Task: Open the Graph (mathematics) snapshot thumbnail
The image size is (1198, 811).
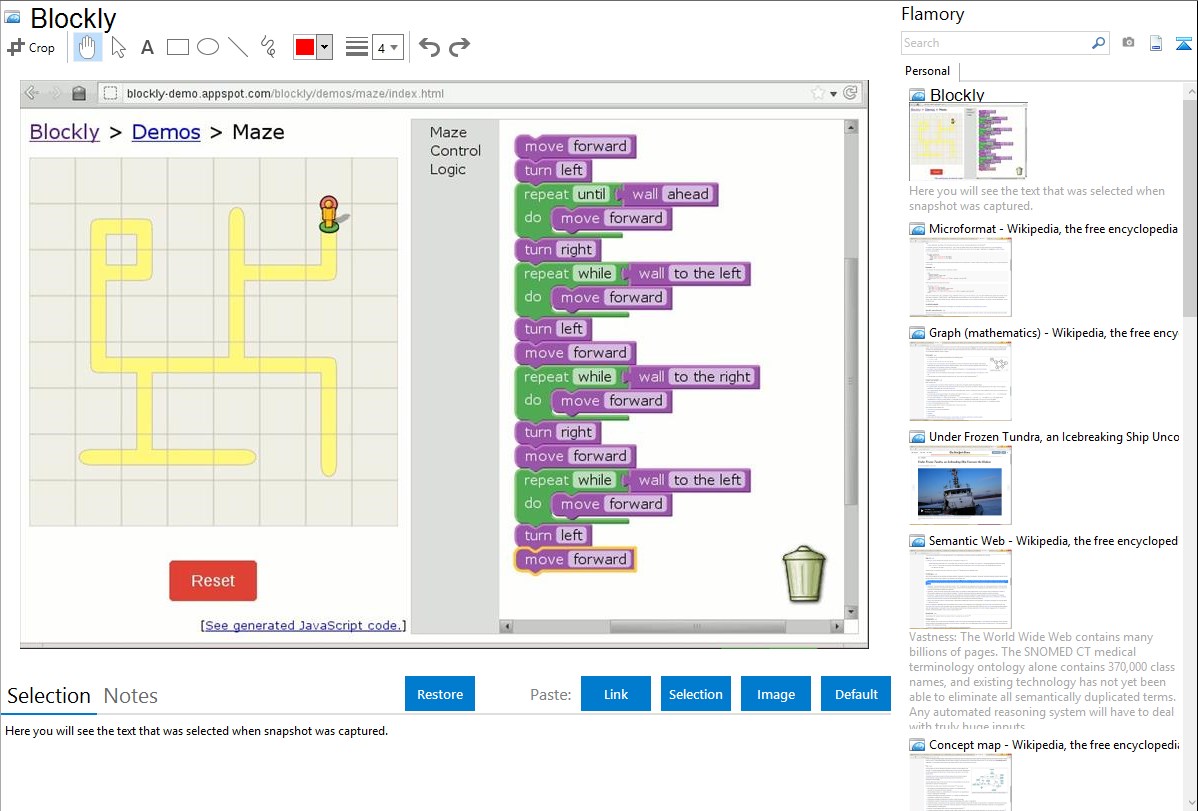Action: tap(960, 381)
